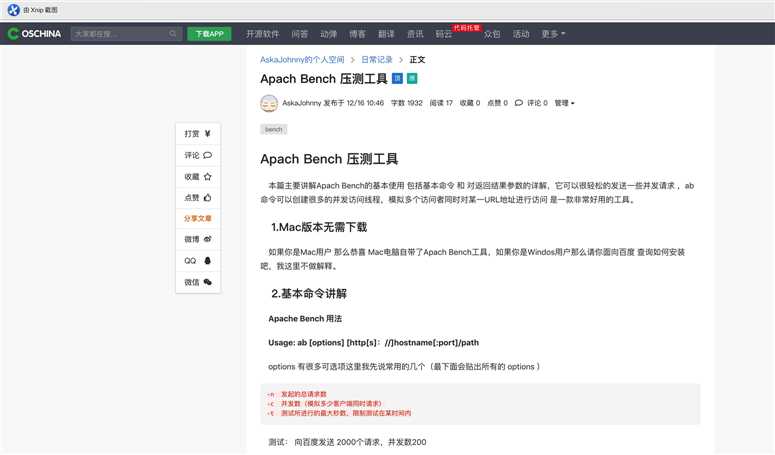Image resolution: width=775 pixels, height=455 pixels.
Task: Open the AskaJohnny author name link
Action: tap(301, 103)
